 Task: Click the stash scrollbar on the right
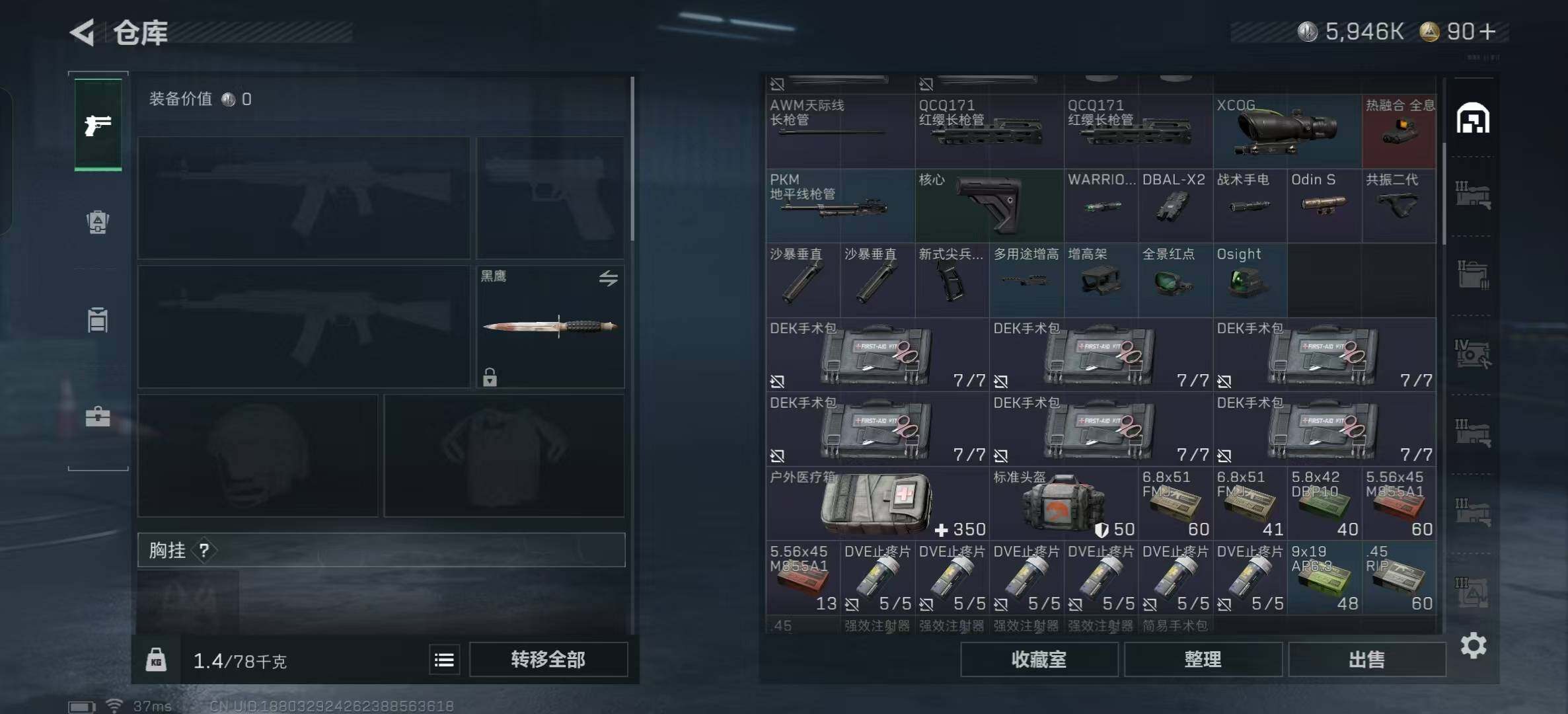[1444, 193]
